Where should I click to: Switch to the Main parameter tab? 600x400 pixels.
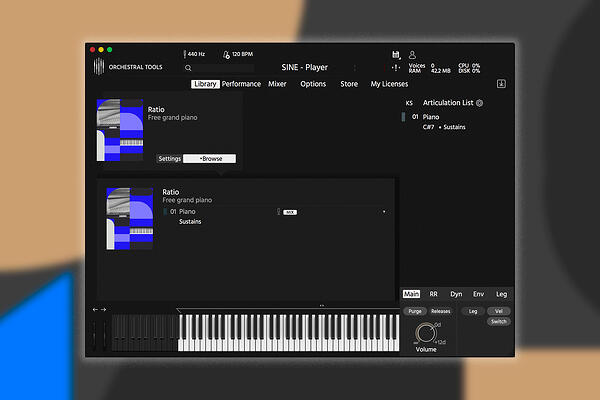411,294
